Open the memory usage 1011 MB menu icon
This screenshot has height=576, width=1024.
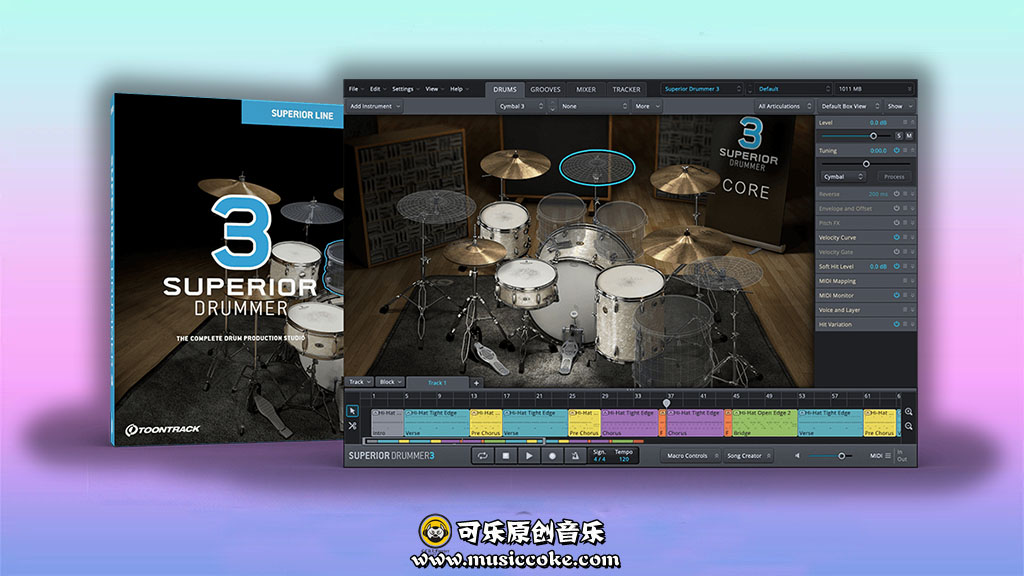[x=909, y=89]
